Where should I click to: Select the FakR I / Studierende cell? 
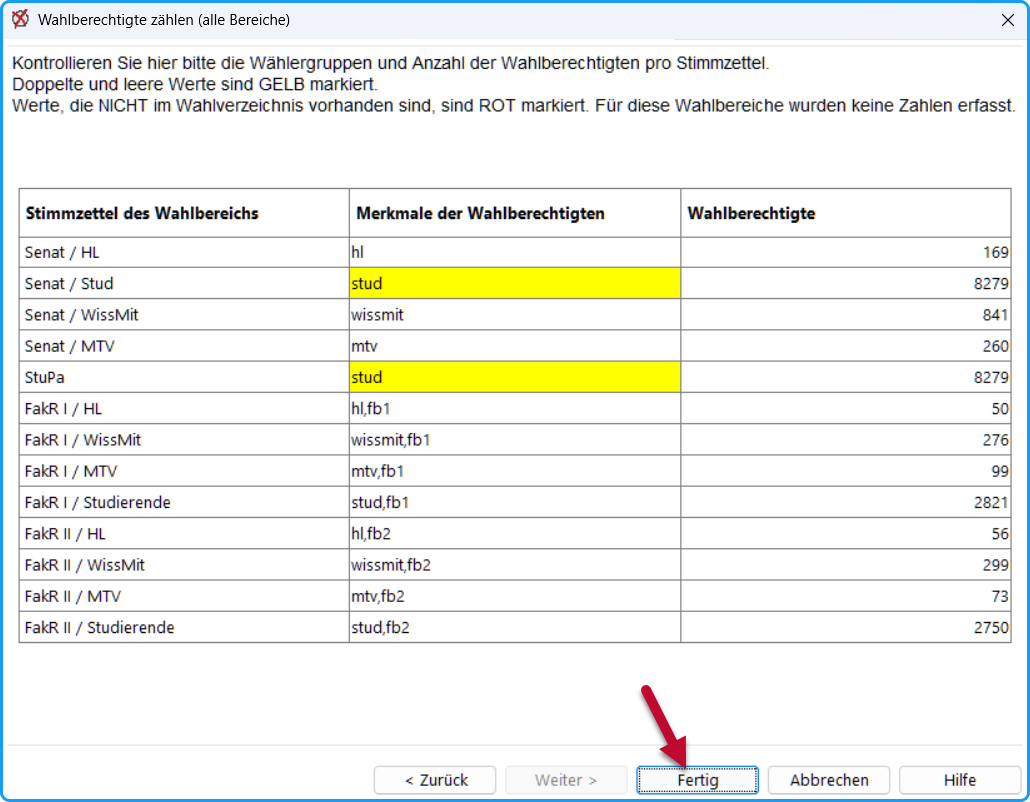point(184,502)
